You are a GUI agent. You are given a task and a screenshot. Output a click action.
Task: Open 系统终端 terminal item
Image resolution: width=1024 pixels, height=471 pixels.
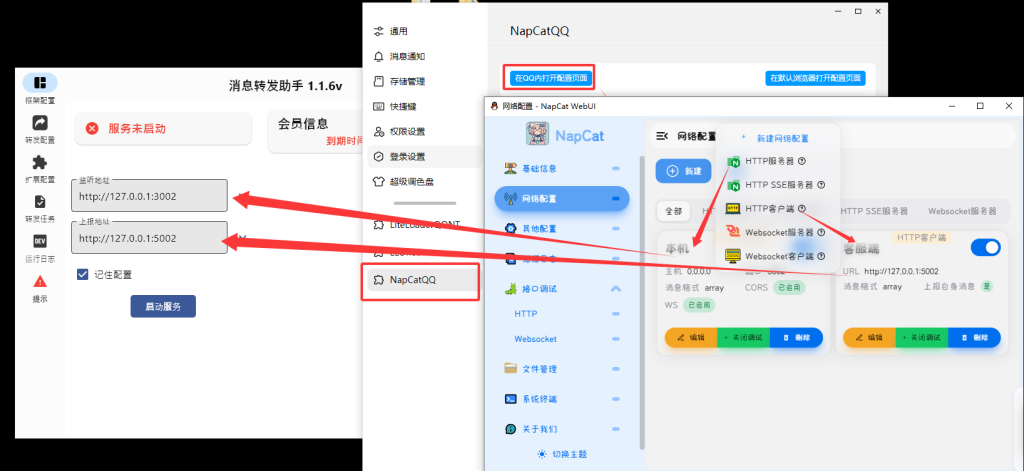coord(562,399)
